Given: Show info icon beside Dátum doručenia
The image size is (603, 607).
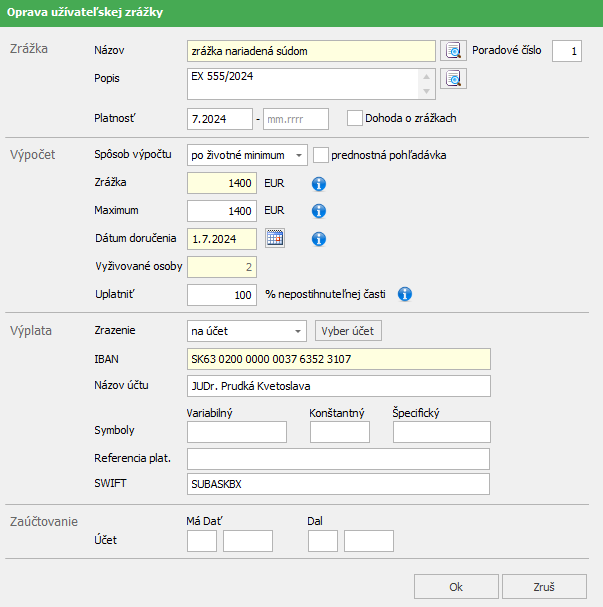Looking at the screenshot, I should pyautogui.click(x=319, y=239).
